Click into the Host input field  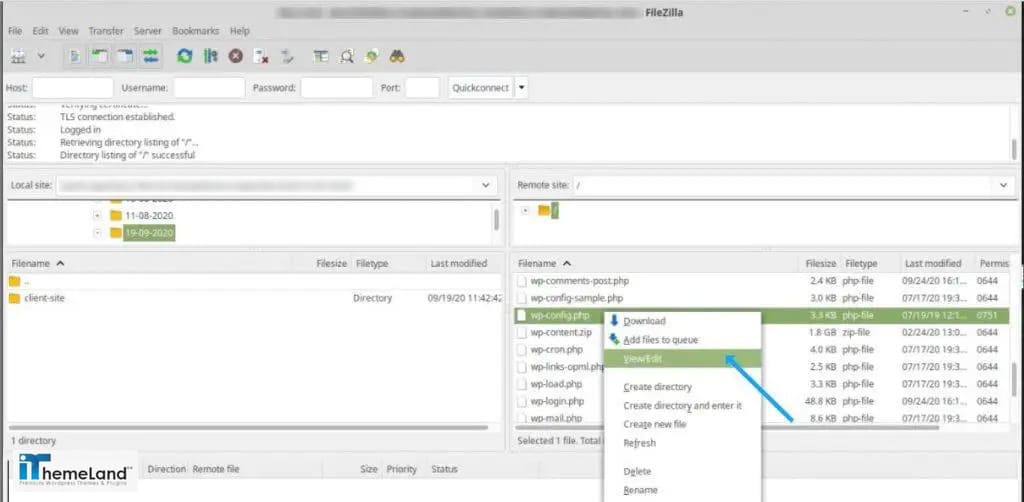tap(73, 87)
